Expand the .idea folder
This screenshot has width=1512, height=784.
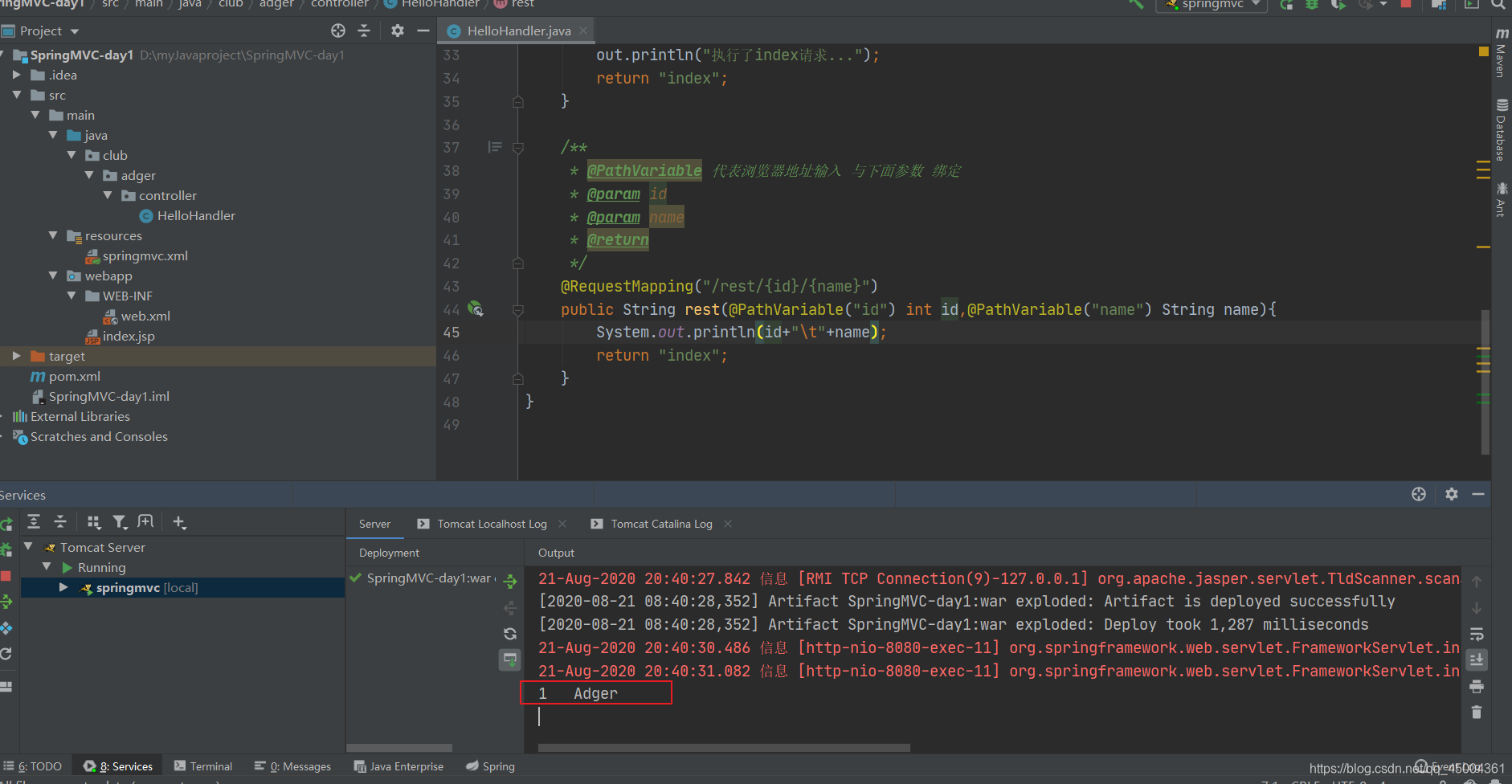16,75
